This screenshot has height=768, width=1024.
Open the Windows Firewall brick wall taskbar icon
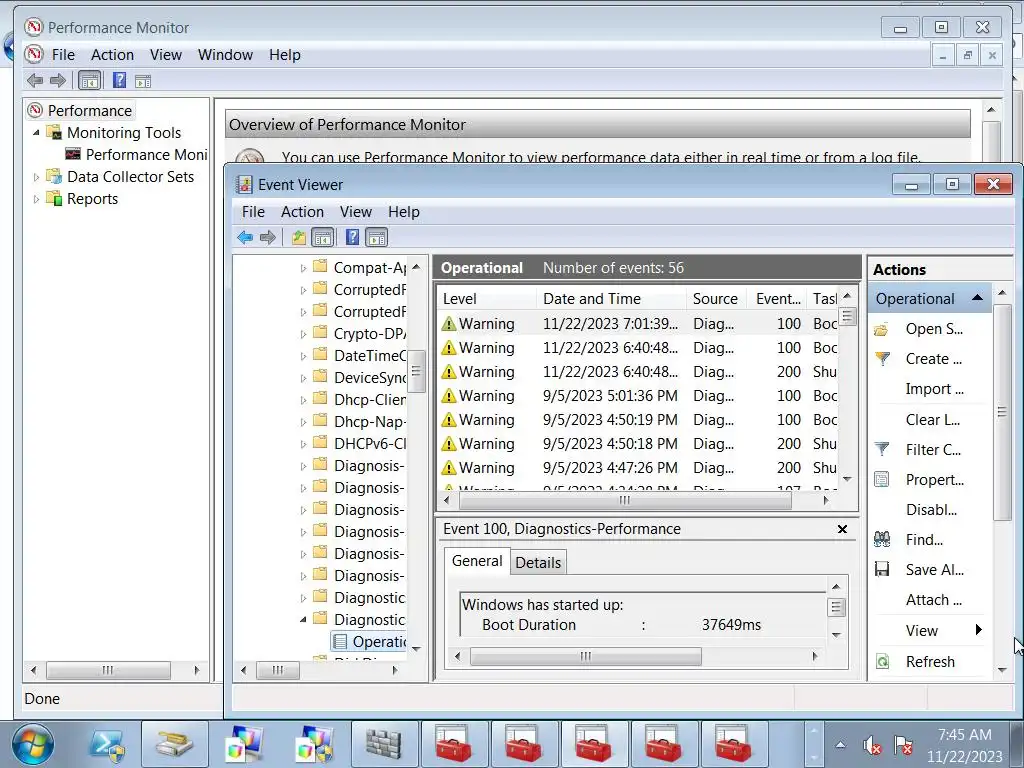pos(384,744)
